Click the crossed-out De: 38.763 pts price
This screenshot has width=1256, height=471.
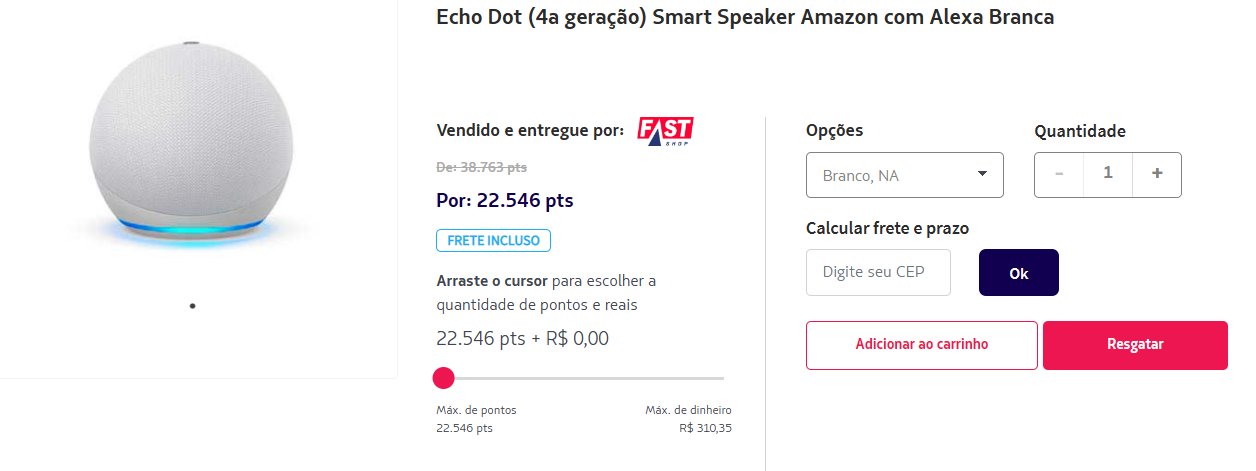pos(482,167)
